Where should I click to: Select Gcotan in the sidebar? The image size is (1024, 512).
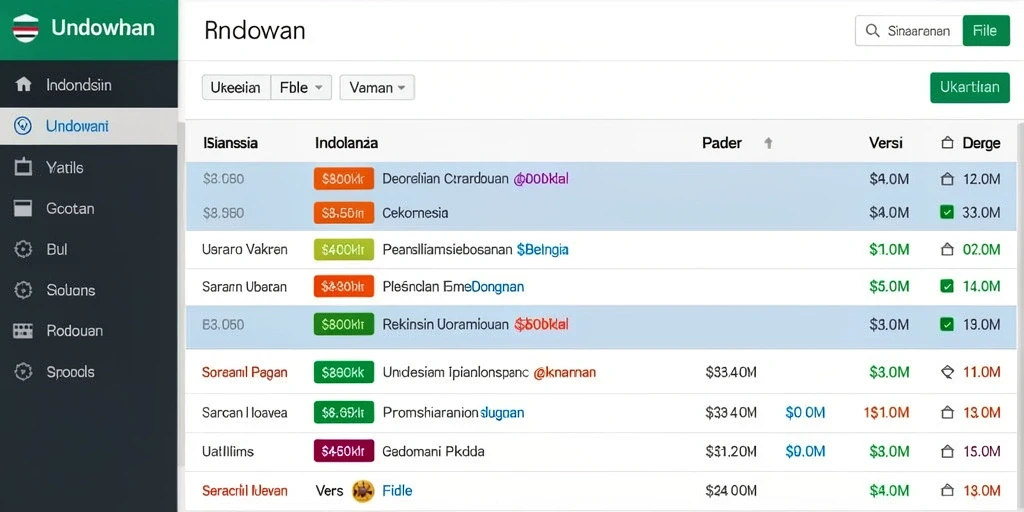71,209
